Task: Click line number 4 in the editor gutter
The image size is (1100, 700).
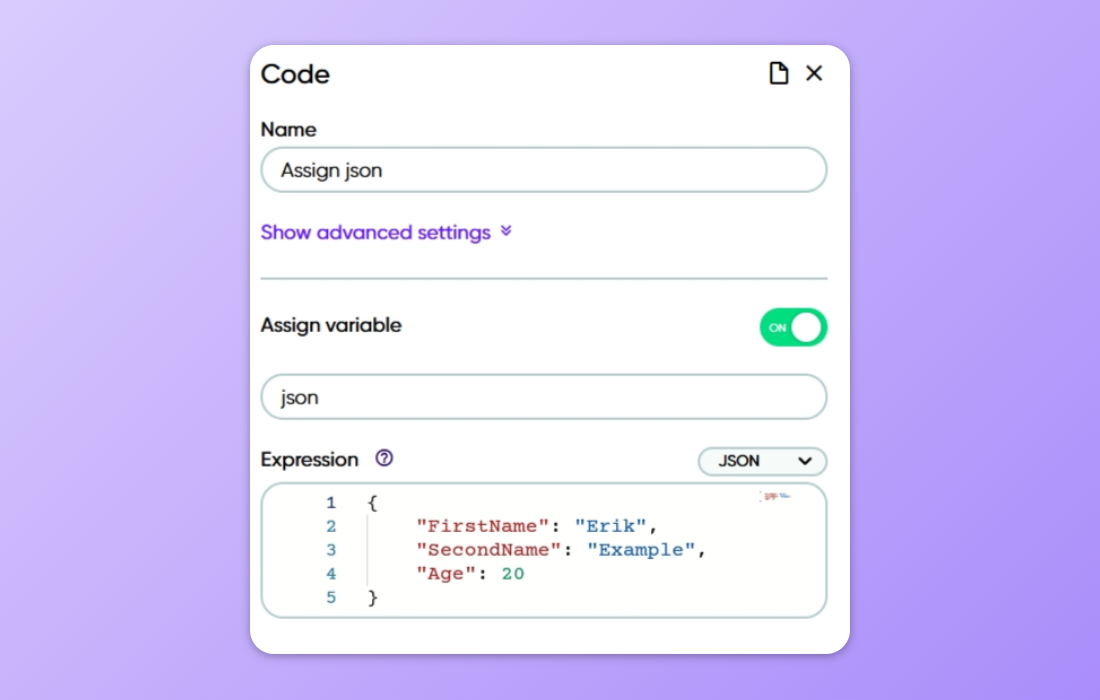Action: click(331, 574)
